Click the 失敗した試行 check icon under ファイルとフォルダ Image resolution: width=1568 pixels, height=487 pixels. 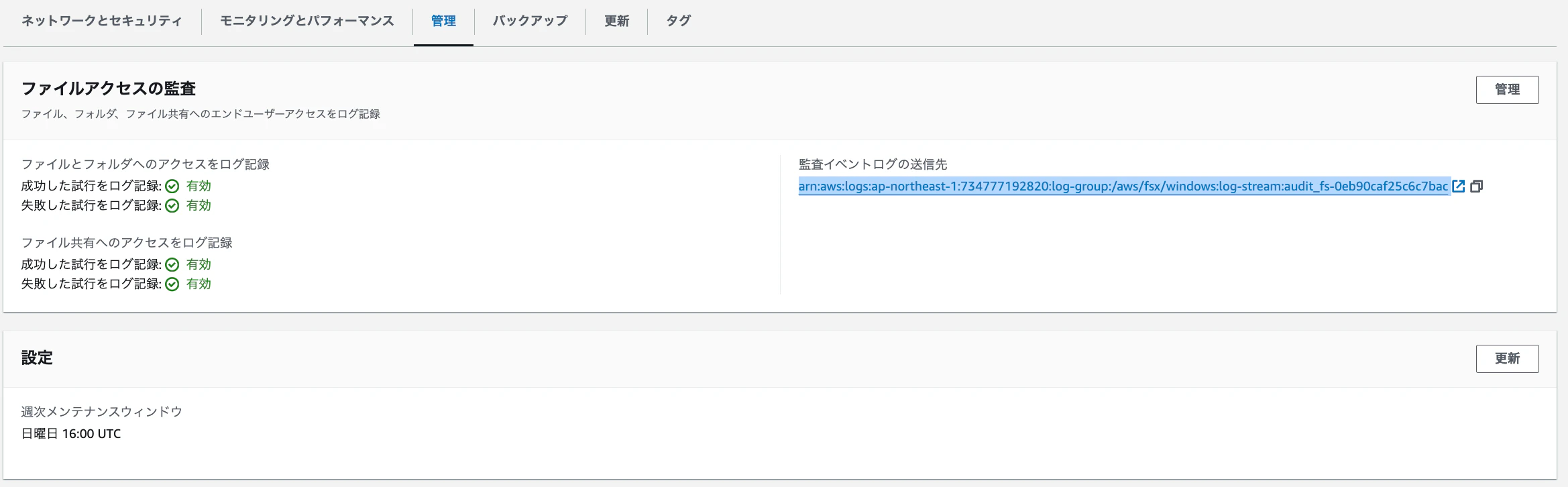click(x=172, y=206)
